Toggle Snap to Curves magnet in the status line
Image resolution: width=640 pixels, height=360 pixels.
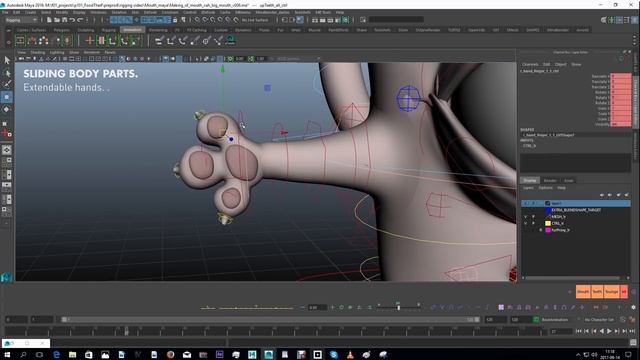tap(205, 20)
